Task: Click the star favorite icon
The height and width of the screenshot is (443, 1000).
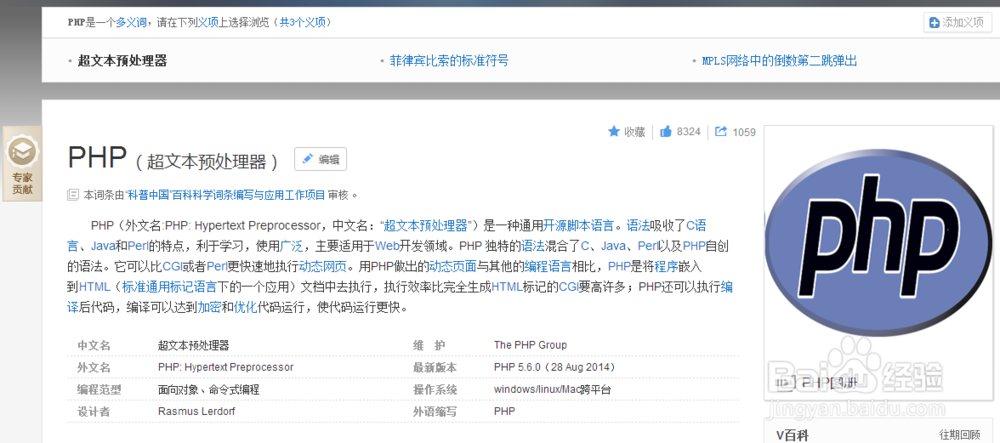Action: (614, 131)
